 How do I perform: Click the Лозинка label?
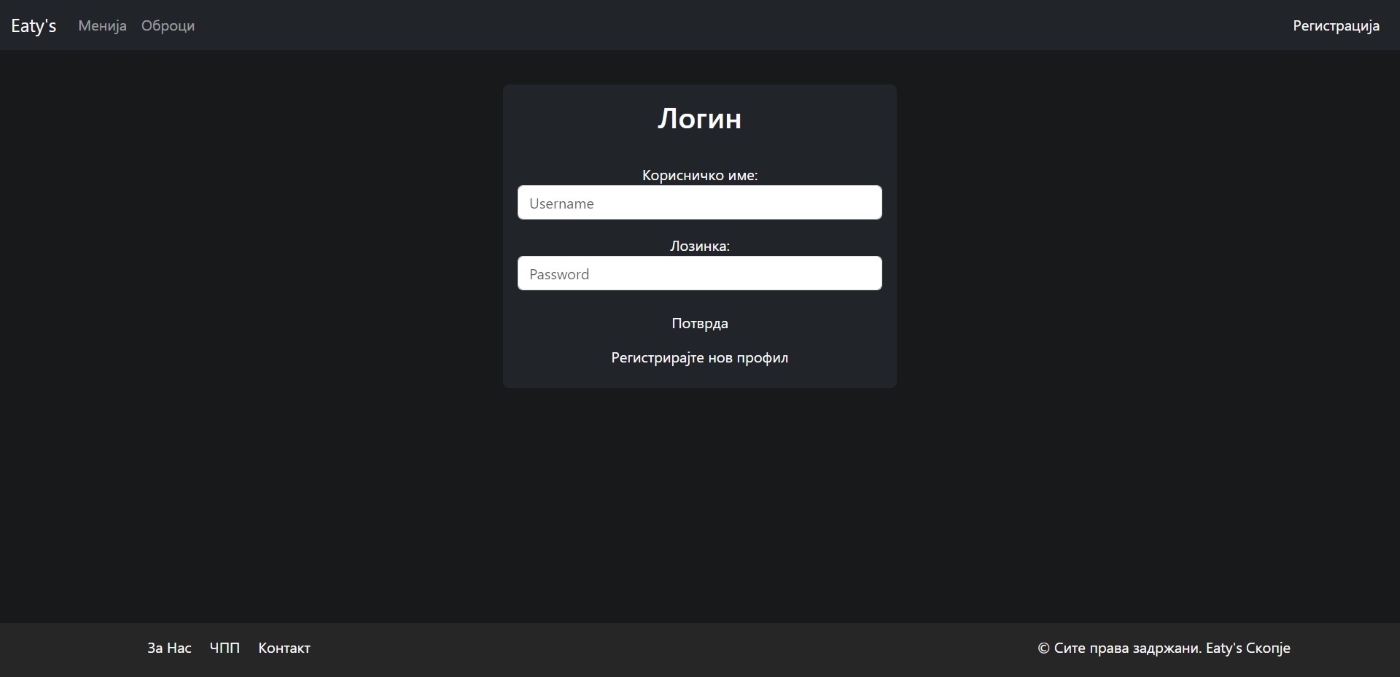pos(699,246)
